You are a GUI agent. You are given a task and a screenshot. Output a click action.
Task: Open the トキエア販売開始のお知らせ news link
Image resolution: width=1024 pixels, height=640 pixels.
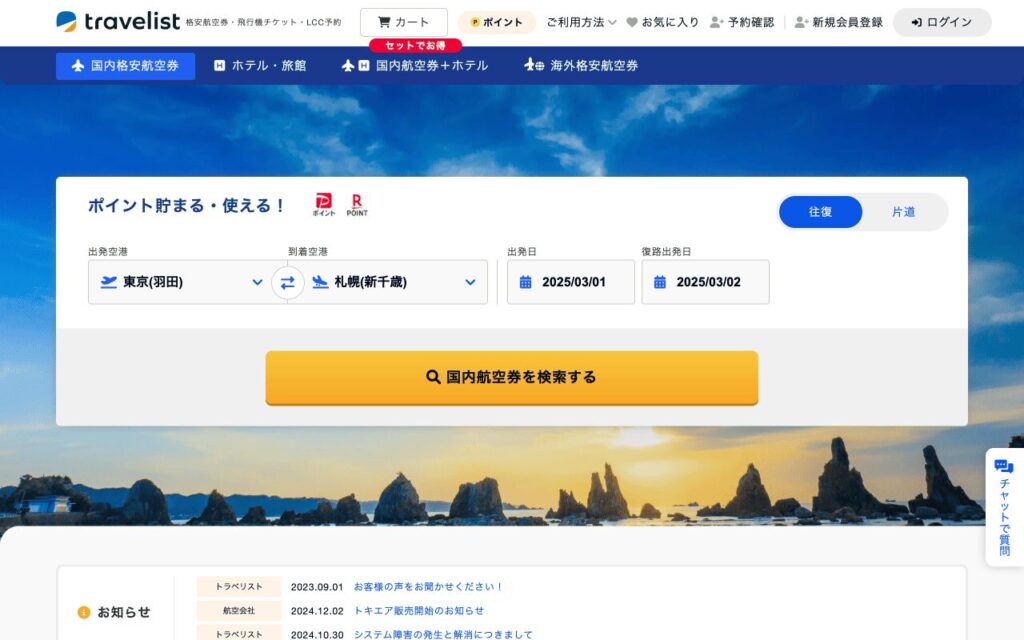(x=419, y=611)
